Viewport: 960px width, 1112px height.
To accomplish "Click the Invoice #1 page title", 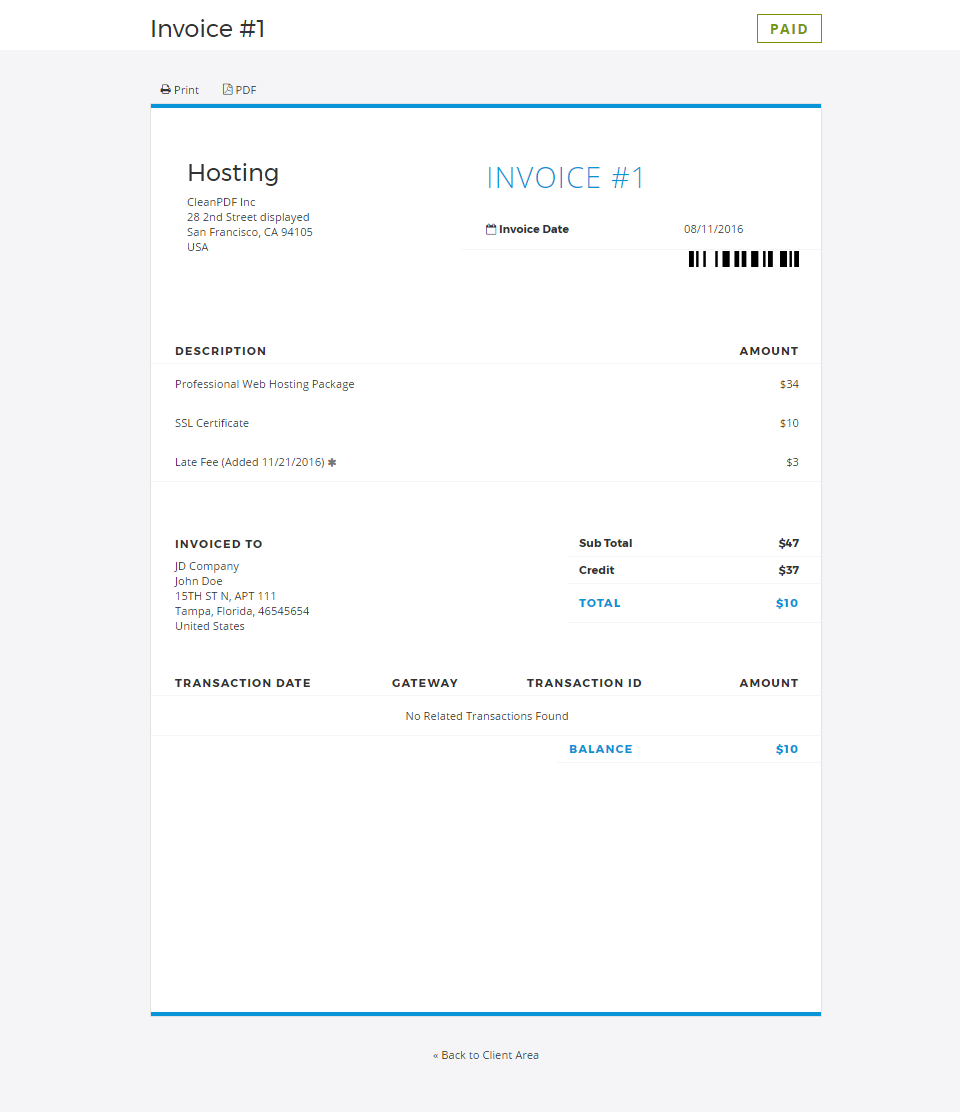I will (208, 29).
